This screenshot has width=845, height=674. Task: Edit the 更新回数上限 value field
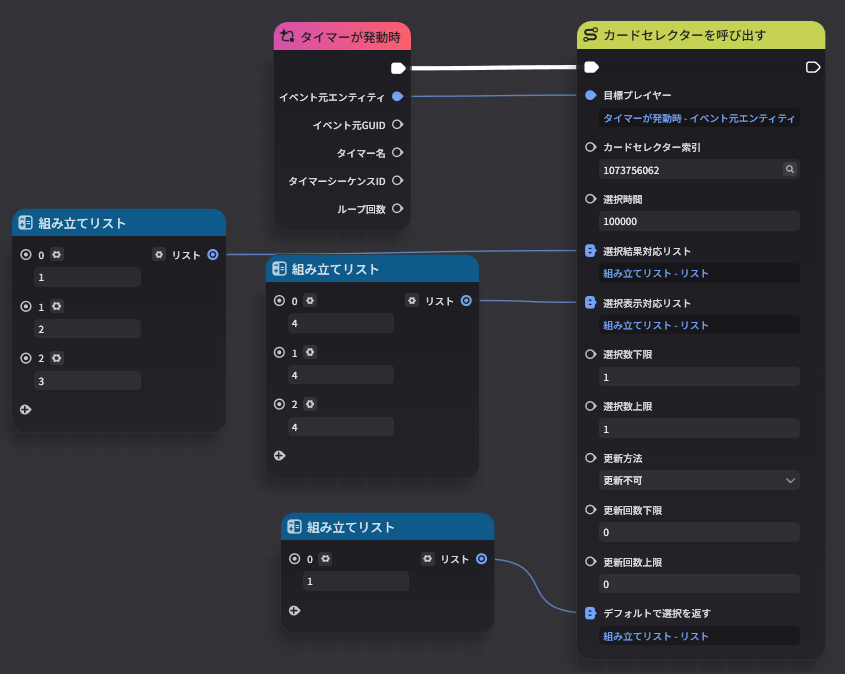699,584
